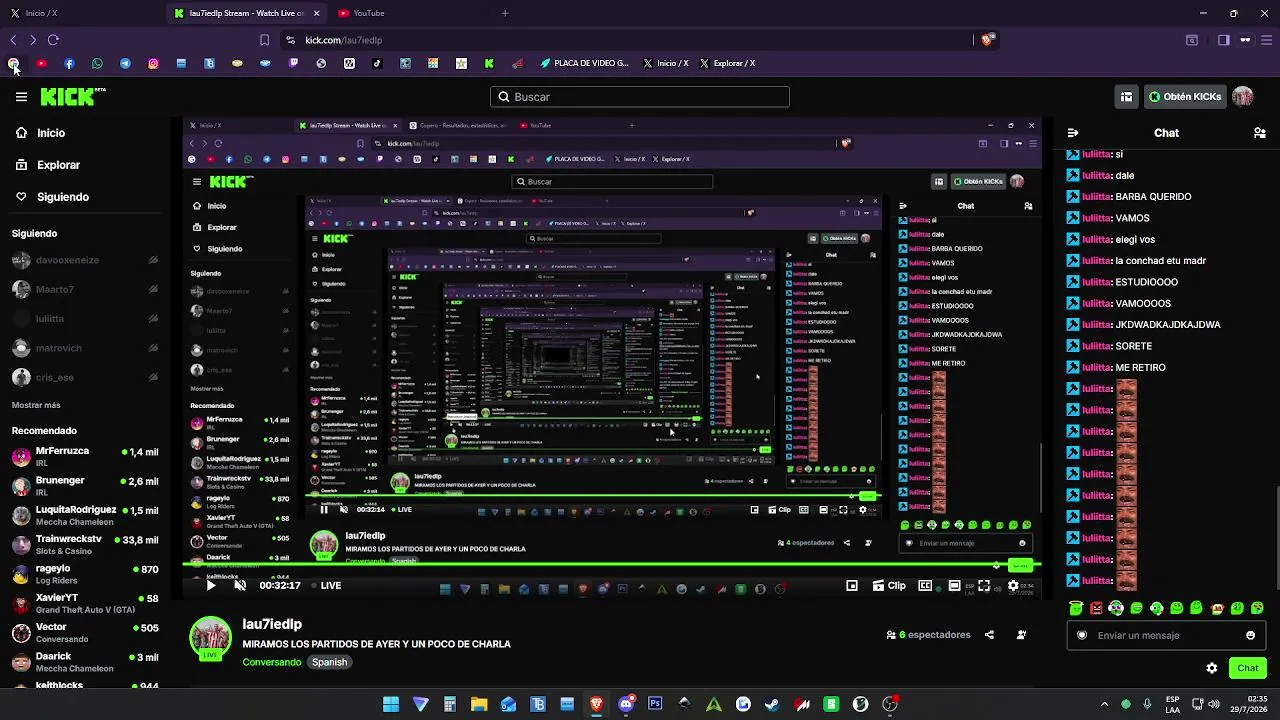
Task: Click the follow user icon beside share
Action: tap(1021, 635)
